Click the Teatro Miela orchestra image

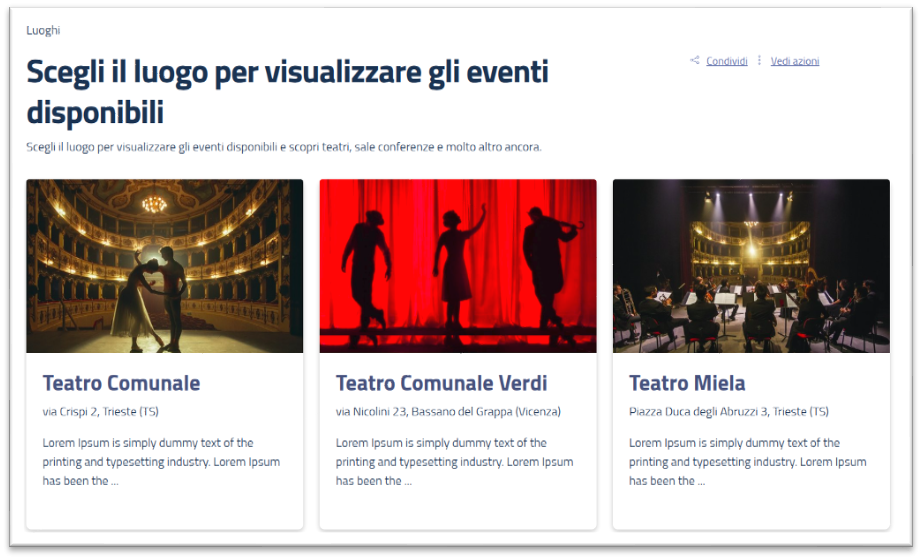tap(751, 266)
